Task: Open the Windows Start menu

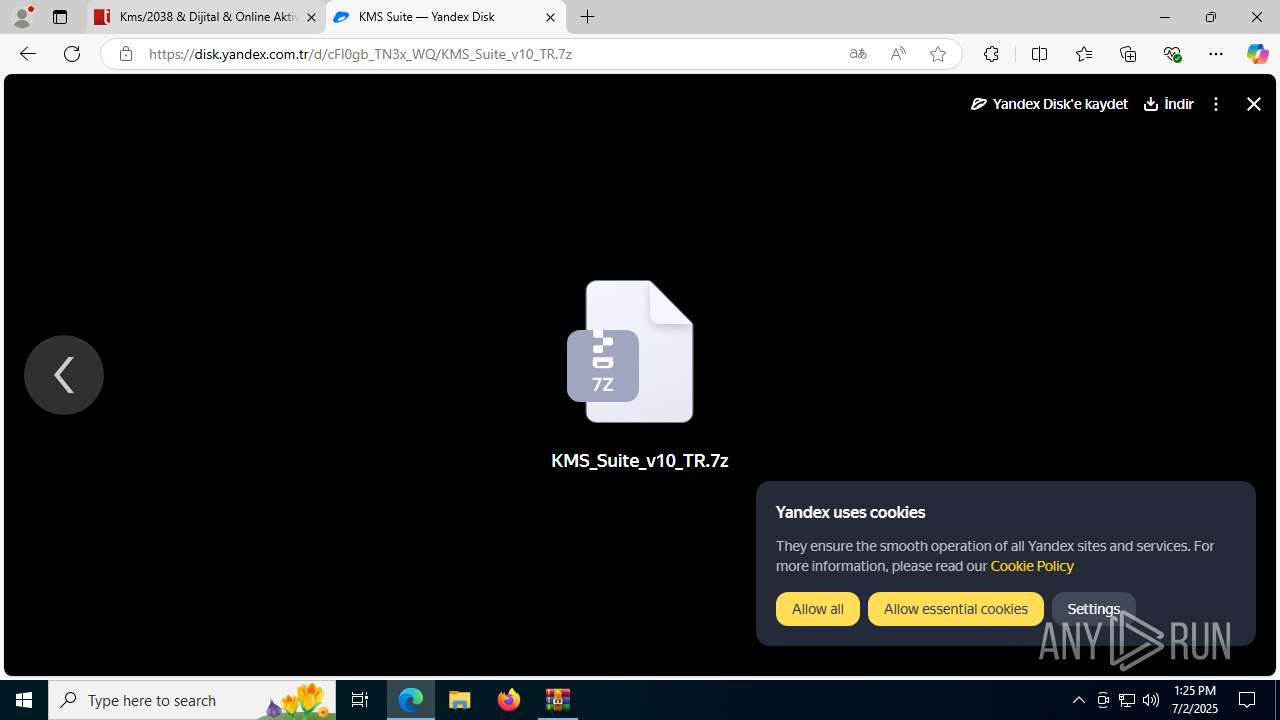Action: click(x=24, y=700)
